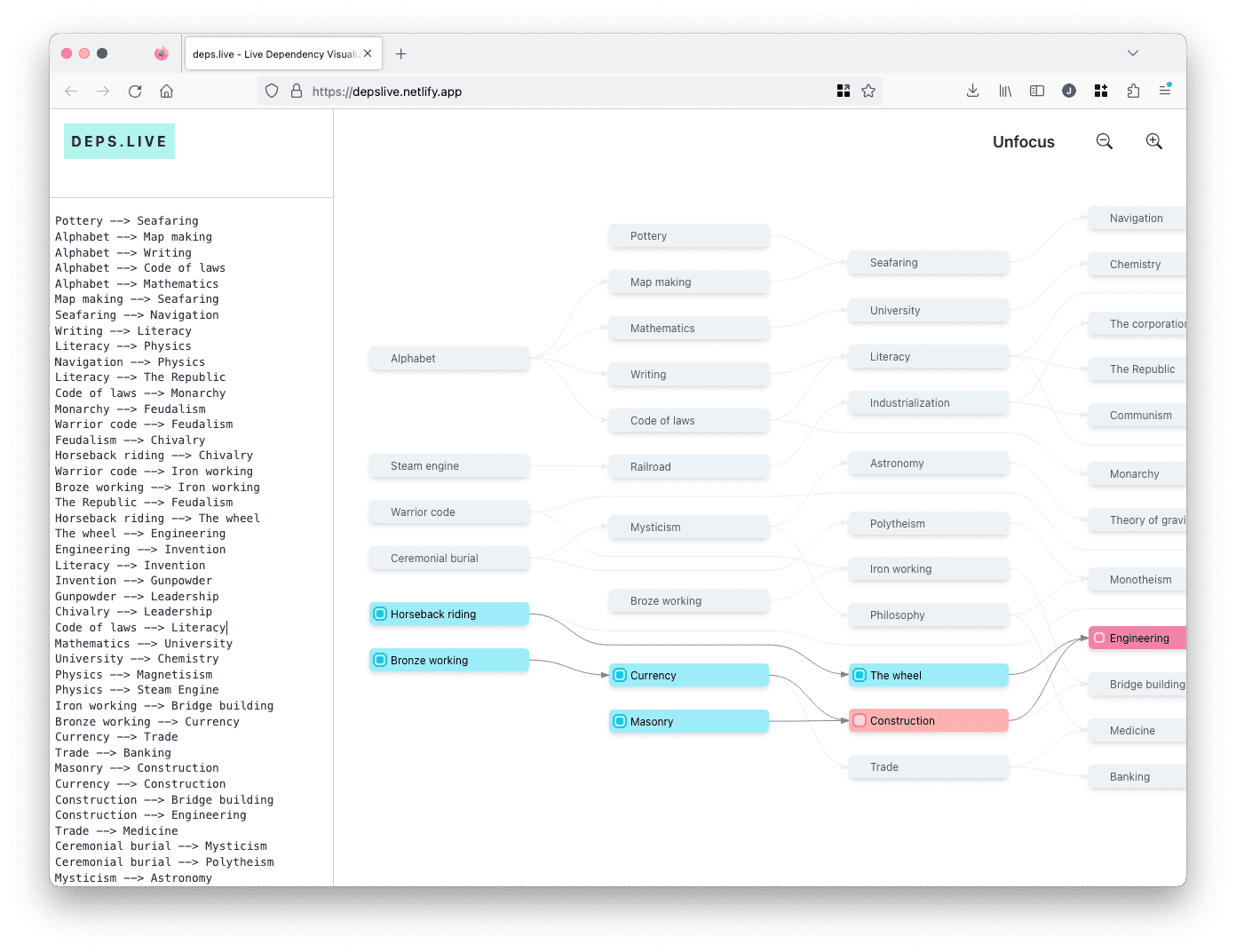Viewport: 1236px width, 952px height.
Task: Open the browser hamburger menu
Action: pyautogui.click(x=1165, y=91)
